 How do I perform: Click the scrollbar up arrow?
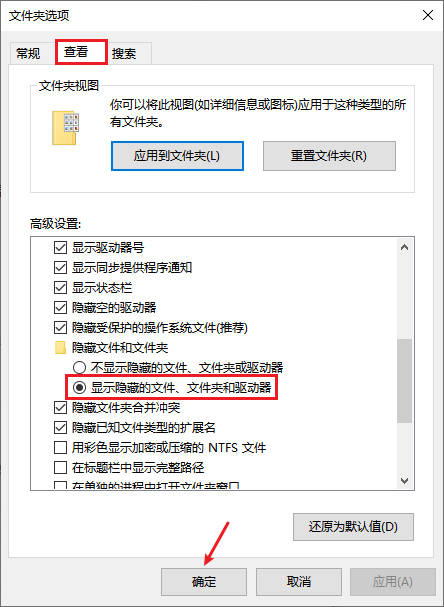pyautogui.click(x=405, y=247)
